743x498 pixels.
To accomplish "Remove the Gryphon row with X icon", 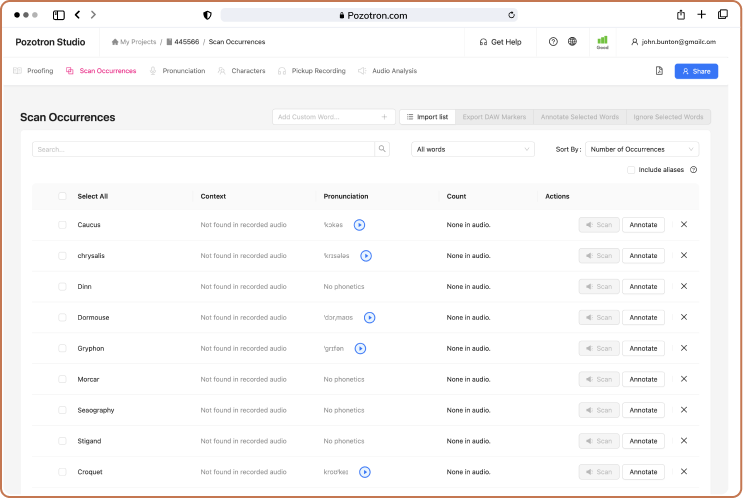I will (x=684, y=348).
